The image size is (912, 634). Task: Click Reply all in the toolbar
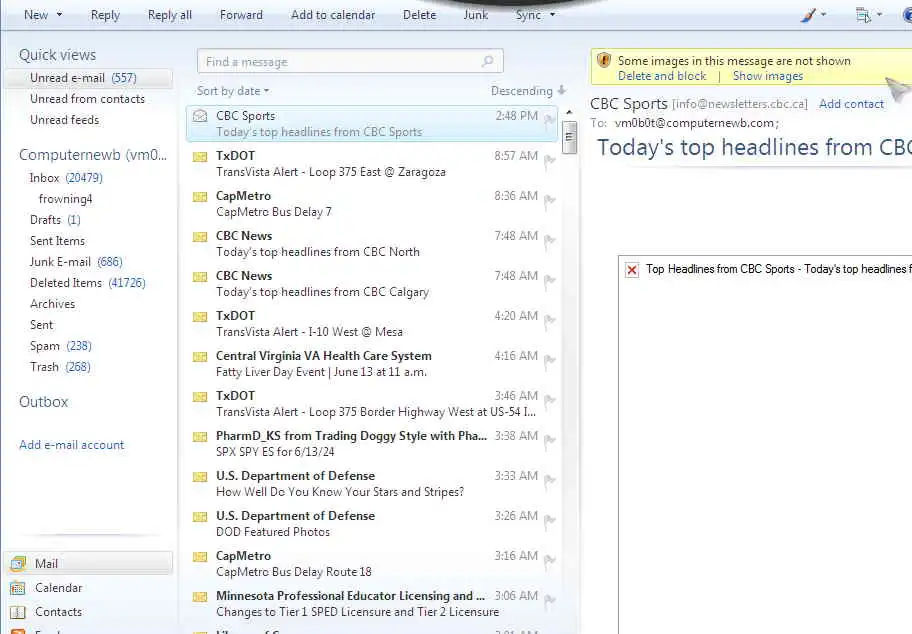pyautogui.click(x=170, y=15)
